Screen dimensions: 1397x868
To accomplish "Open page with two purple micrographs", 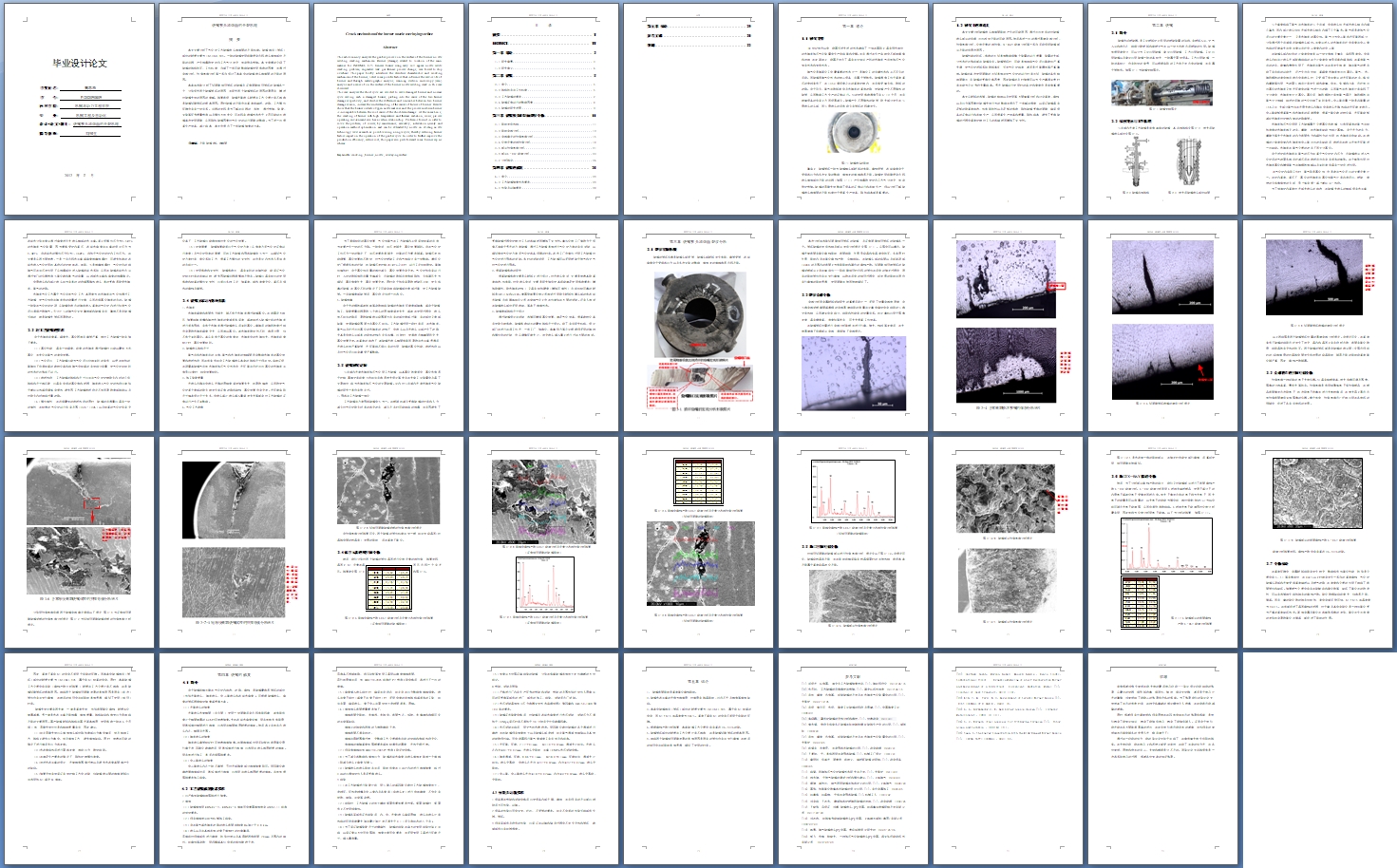I will coord(1008,325).
